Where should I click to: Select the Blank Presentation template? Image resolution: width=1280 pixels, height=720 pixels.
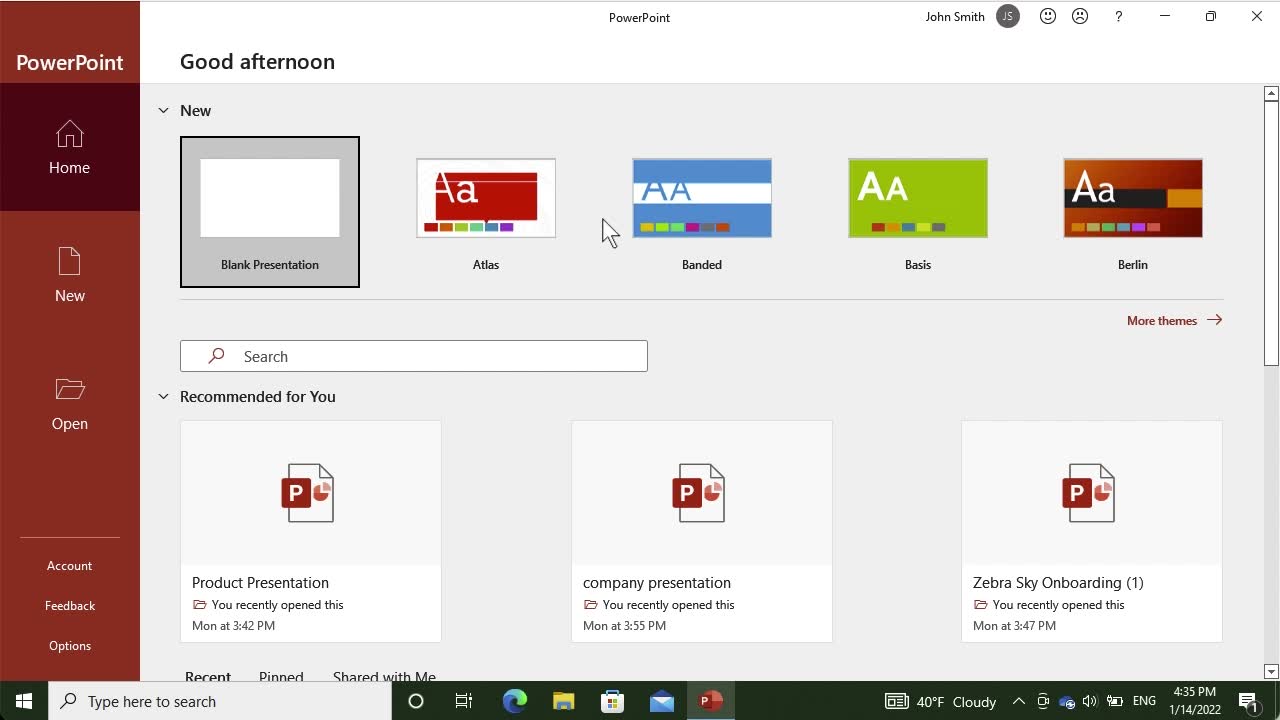coord(270,212)
